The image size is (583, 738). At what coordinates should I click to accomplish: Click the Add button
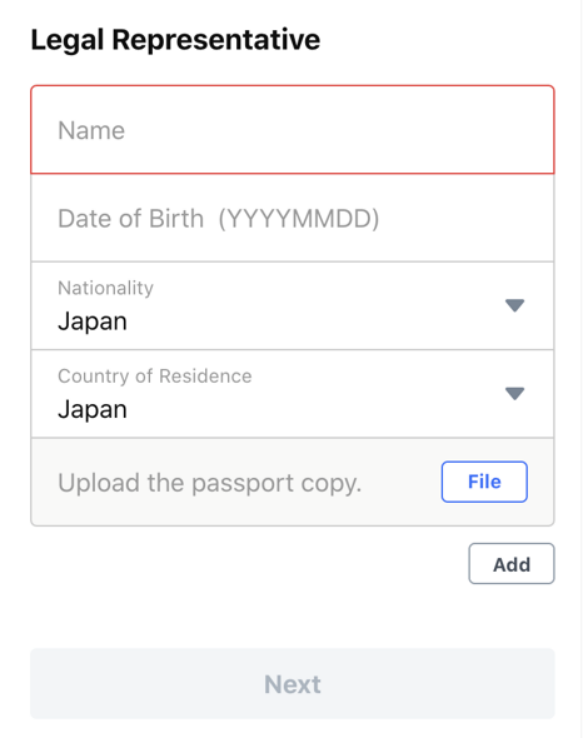pyautogui.click(x=511, y=564)
